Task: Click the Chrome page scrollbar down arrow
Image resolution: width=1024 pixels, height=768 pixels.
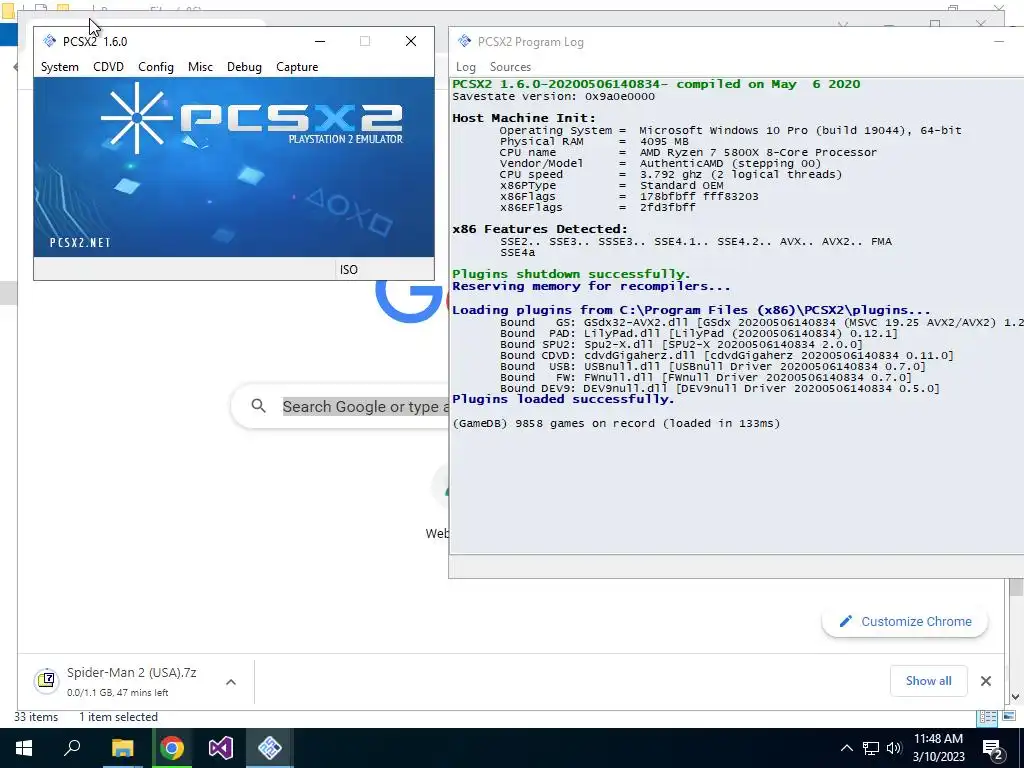Action: tap(1015, 696)
